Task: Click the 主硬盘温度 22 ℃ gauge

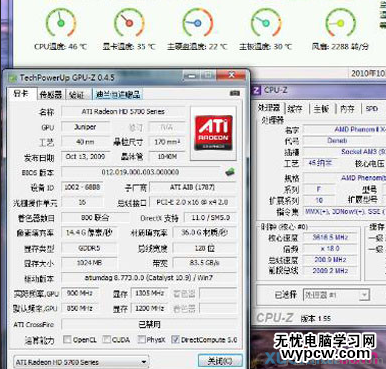Action: [x=197, y=23]
